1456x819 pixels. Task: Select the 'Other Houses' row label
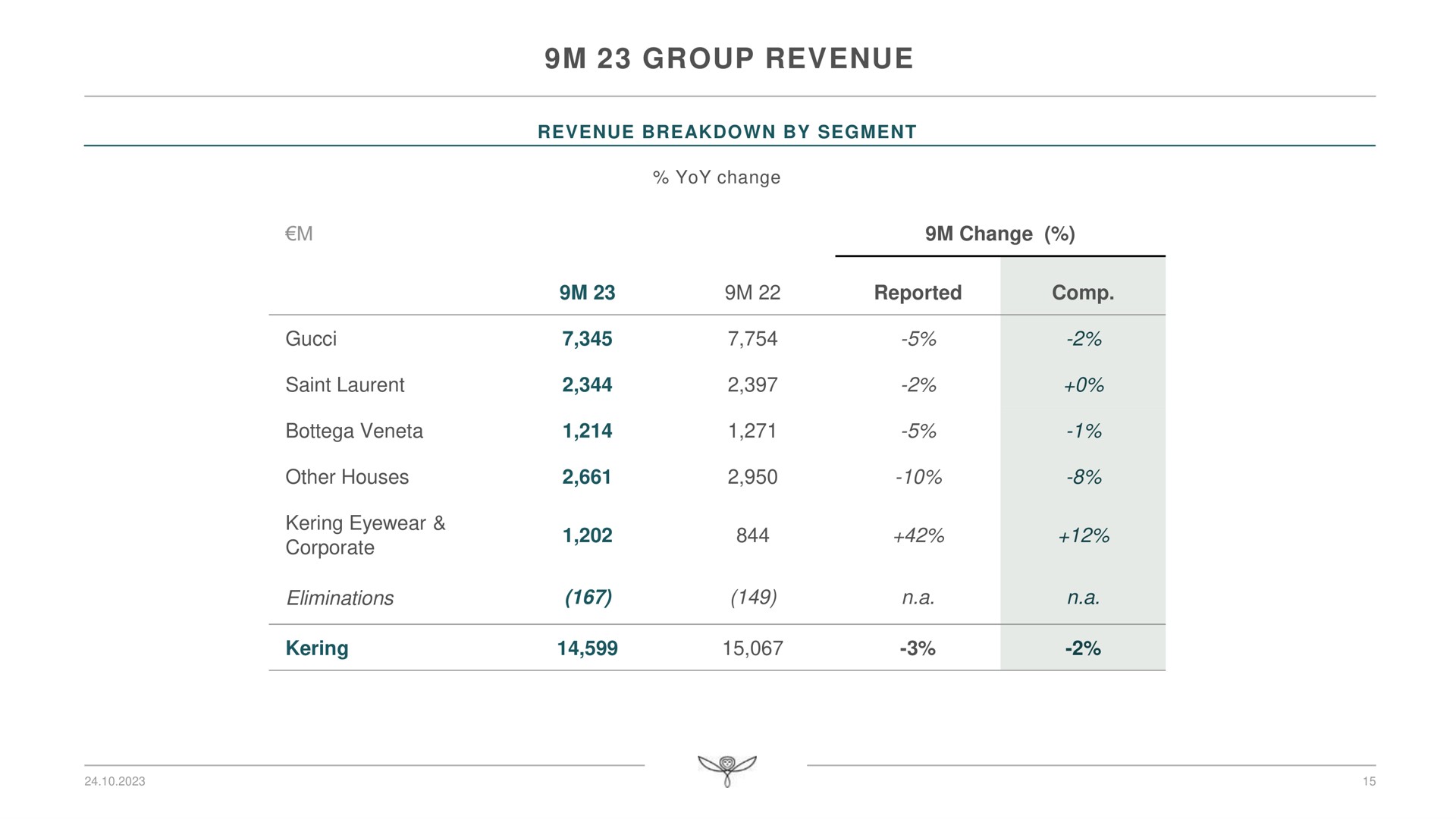point(347,476)
